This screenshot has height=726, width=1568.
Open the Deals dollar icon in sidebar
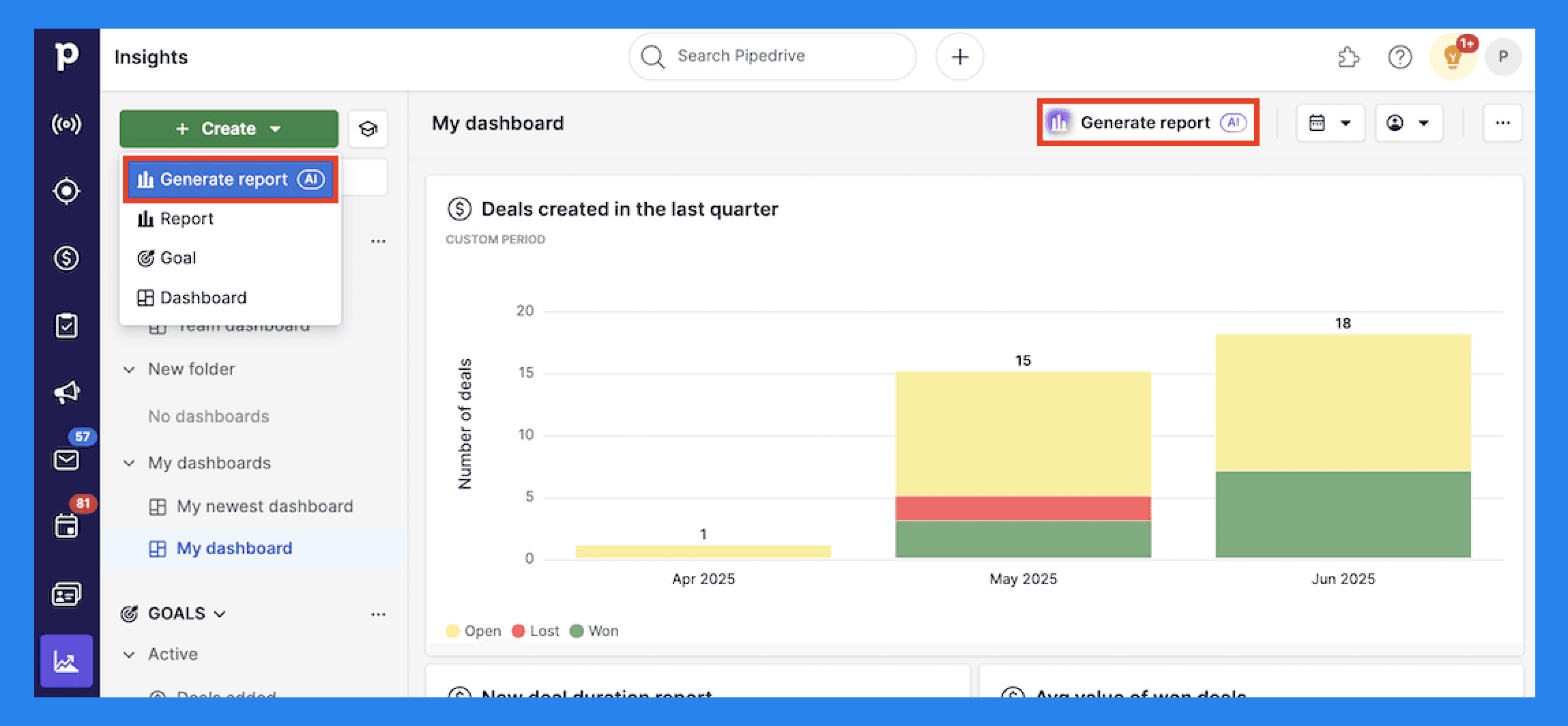[66, 258]
